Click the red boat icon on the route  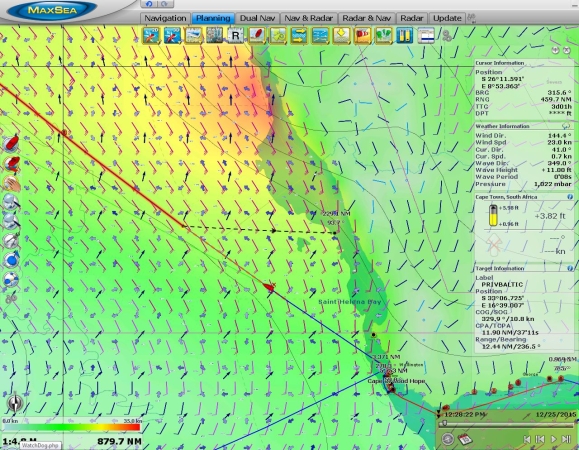(x=269, y=287)
